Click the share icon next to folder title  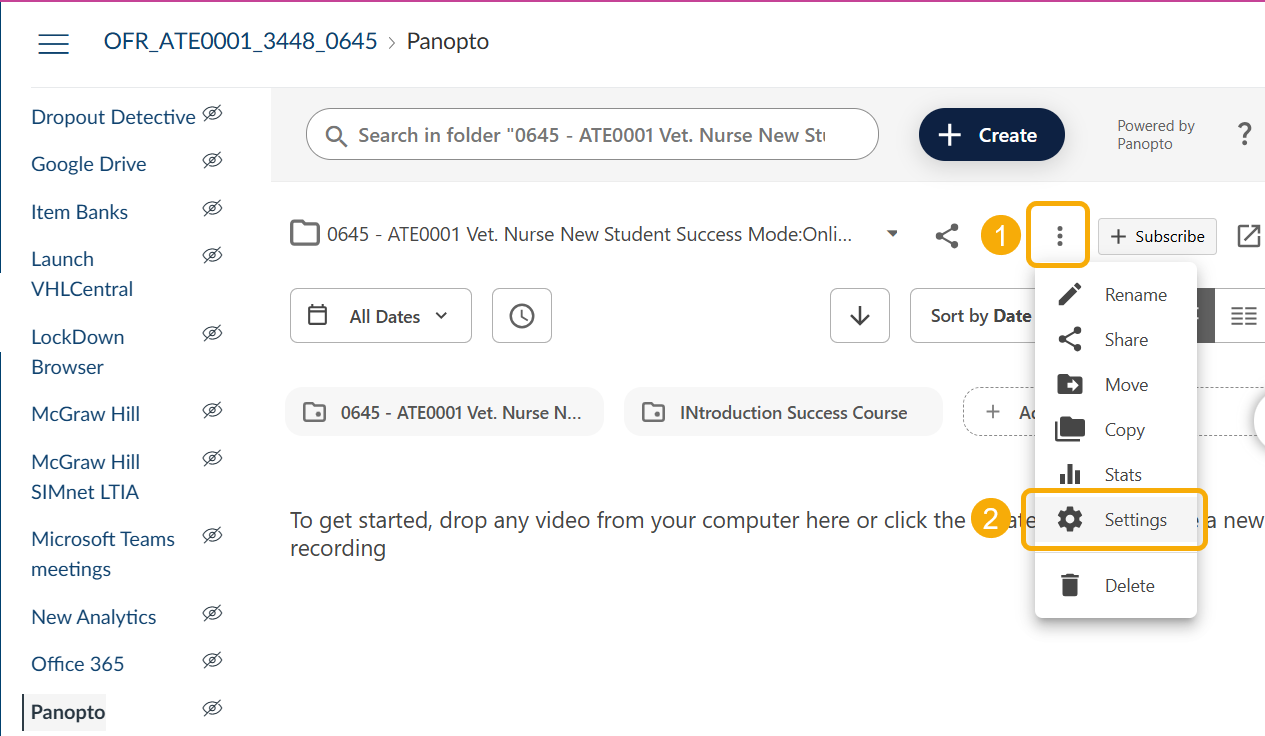tap(947, 236)
